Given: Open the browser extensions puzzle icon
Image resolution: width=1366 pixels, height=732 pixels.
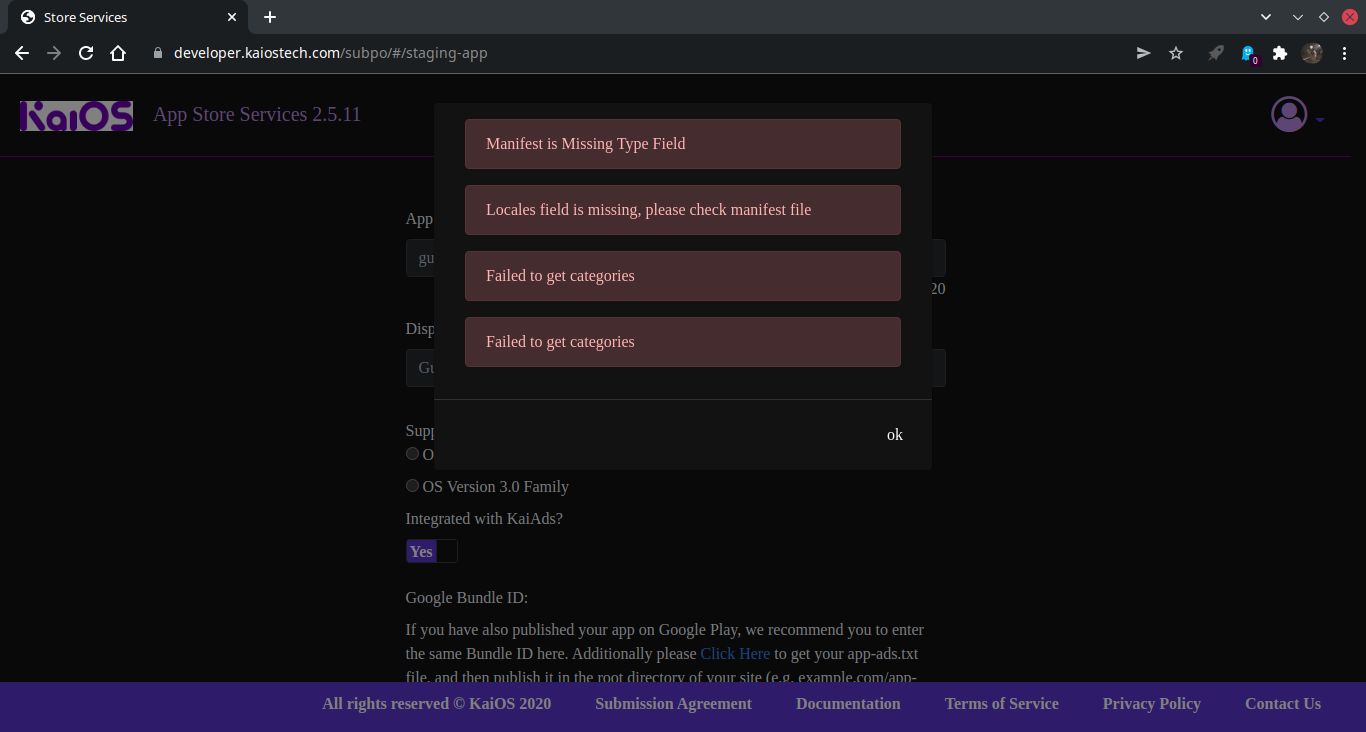Looking at the screenshot, I should coord(1280,53).
